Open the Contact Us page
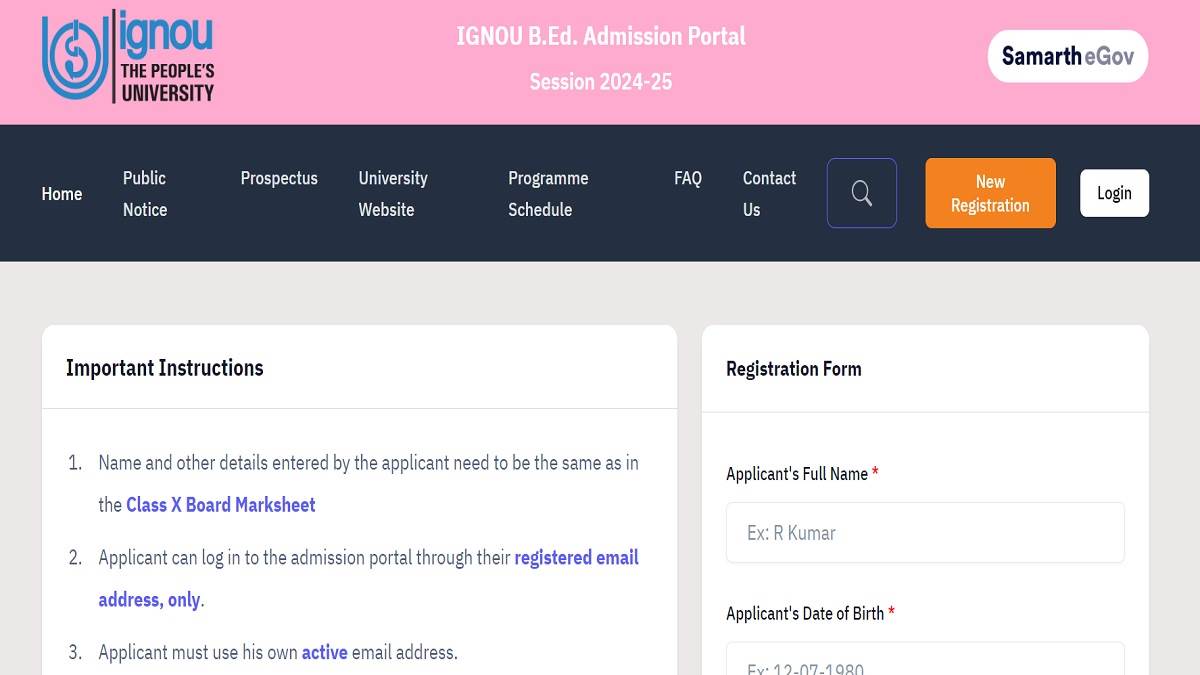The width and height of the screenshot is (1200, 675). point(769,193)
